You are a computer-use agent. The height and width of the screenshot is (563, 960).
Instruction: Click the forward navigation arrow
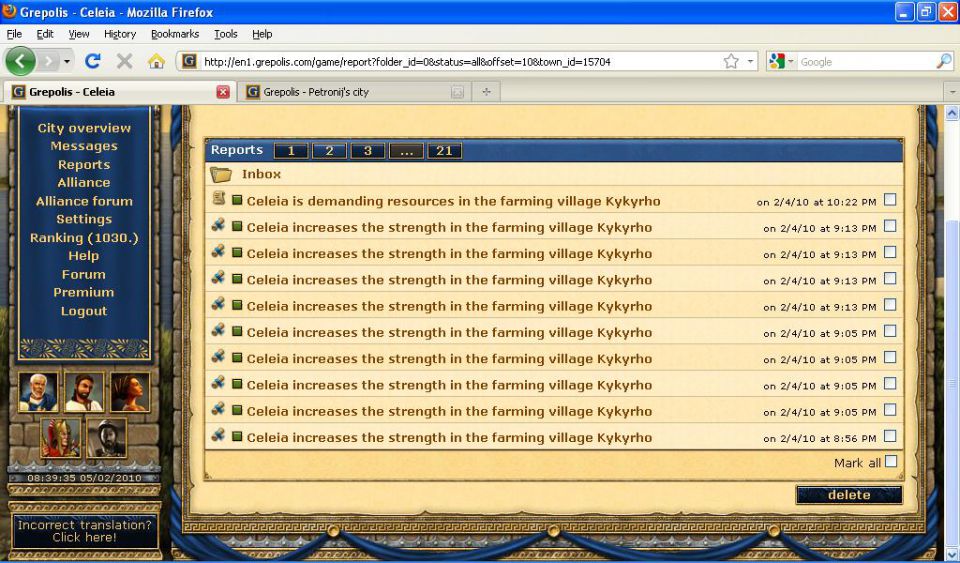tap(49, 61)
